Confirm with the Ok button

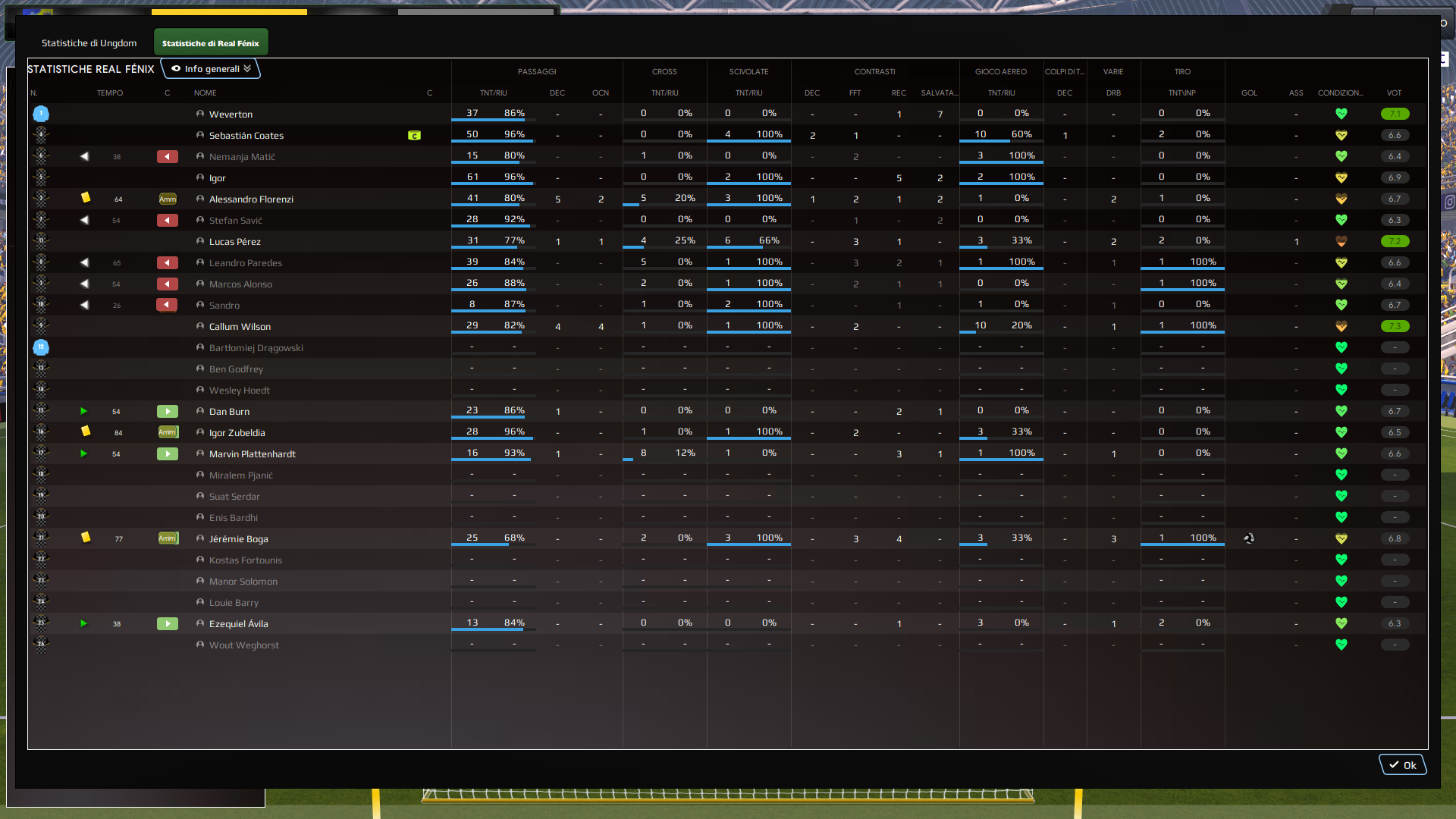tap(1402, 764)
